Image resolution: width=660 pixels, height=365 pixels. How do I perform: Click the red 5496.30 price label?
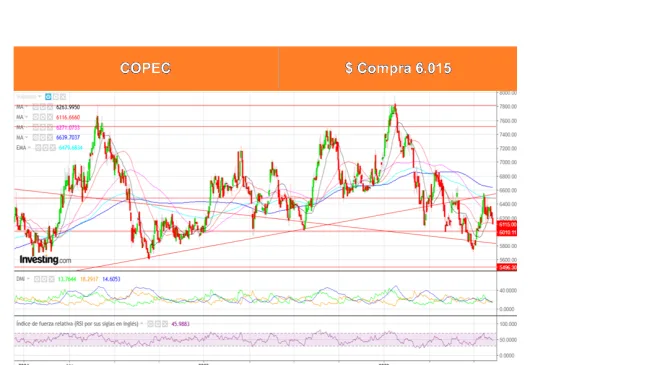[x=507, y=267]
